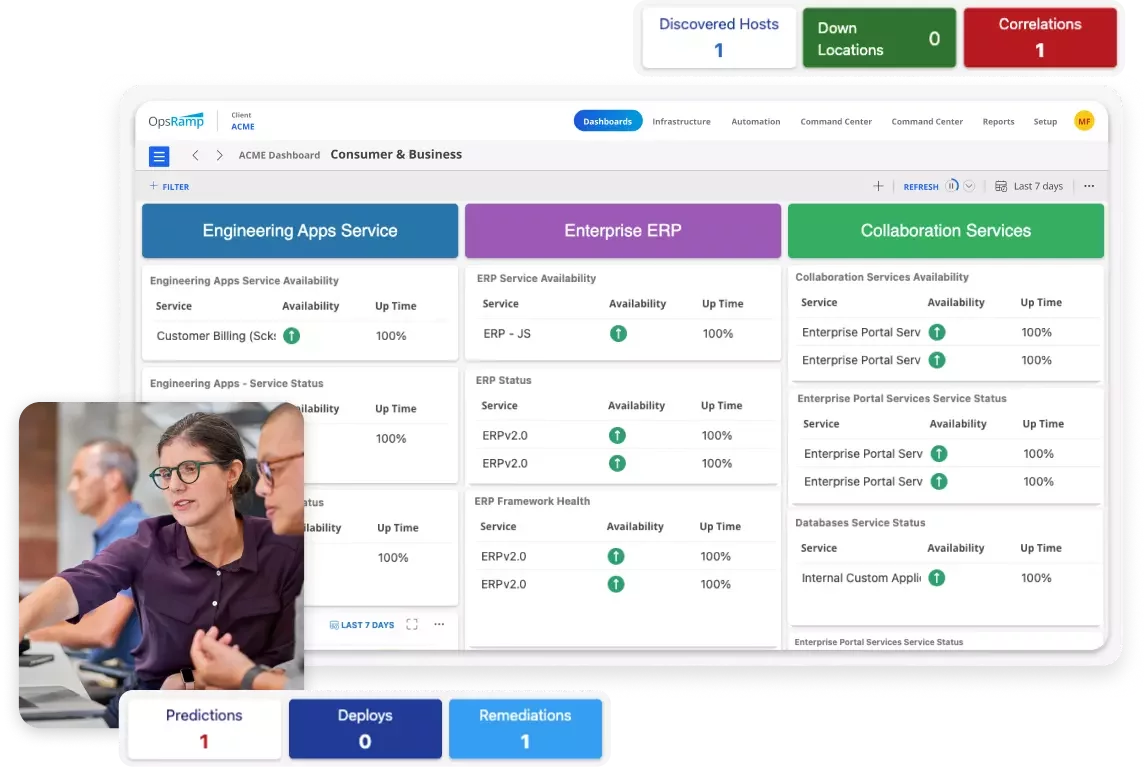Switch to the Infrastructure tab

click(681, 121)
